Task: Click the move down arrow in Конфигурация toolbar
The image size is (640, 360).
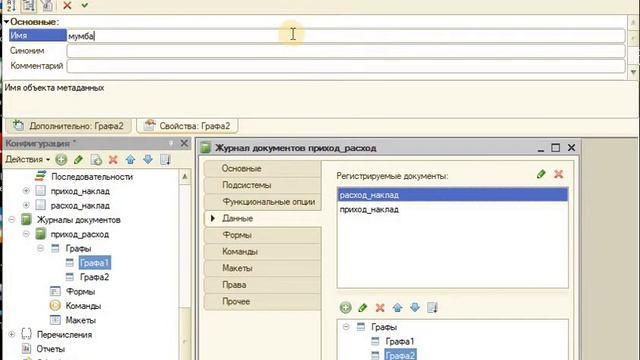Action: click(x=148, y=160)
